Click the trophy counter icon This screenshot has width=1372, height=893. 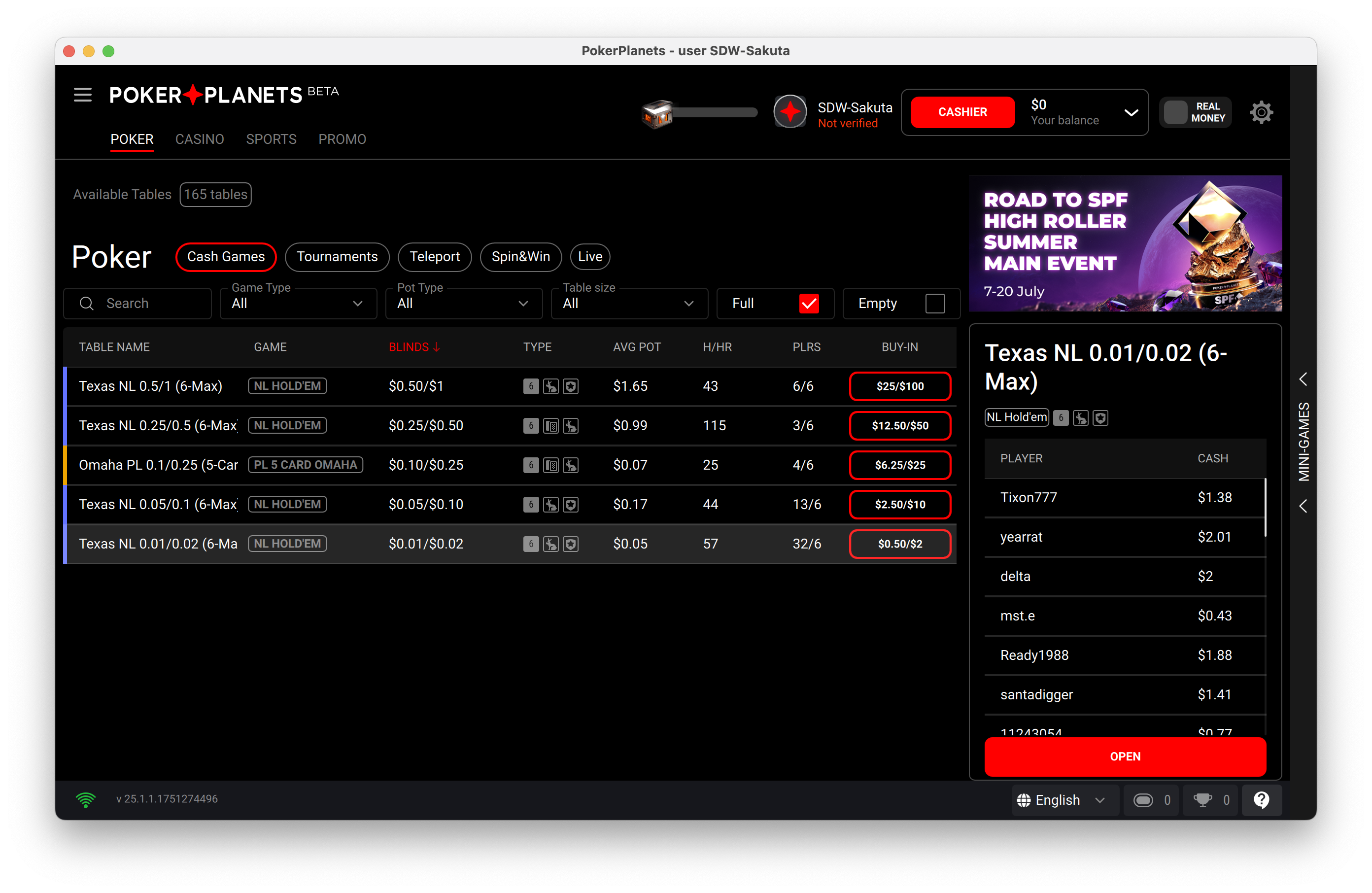pyautogui.click(x=1202, y=799)
